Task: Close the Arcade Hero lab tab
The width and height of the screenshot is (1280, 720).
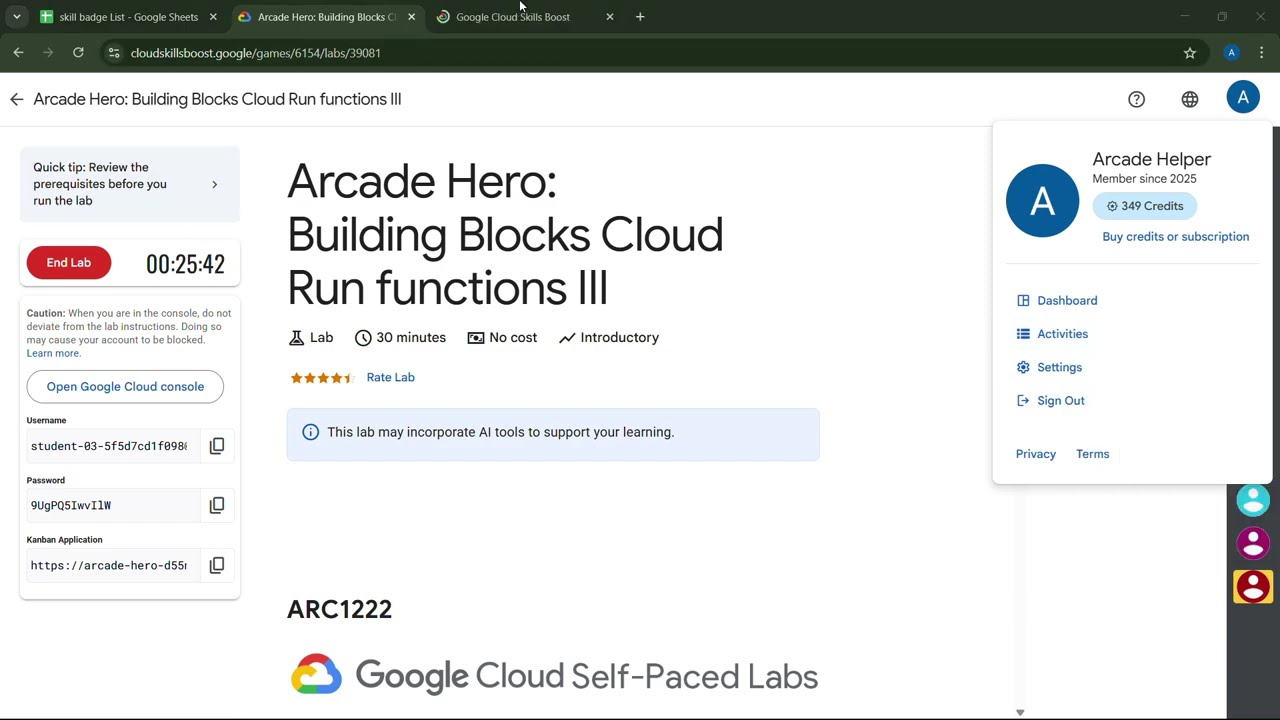Action: tap(411, 17)
